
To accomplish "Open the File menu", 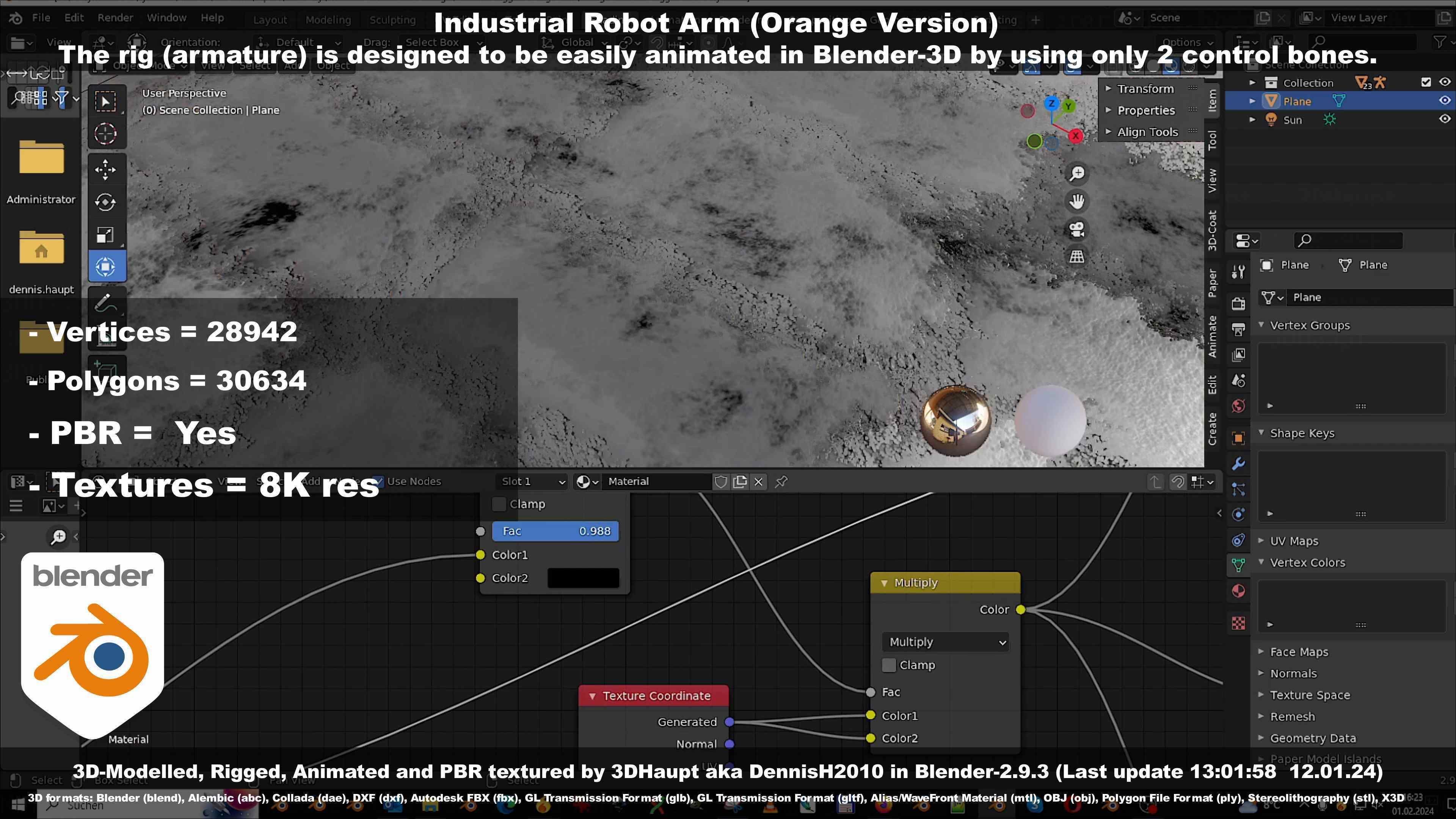I will coord(41,17).
